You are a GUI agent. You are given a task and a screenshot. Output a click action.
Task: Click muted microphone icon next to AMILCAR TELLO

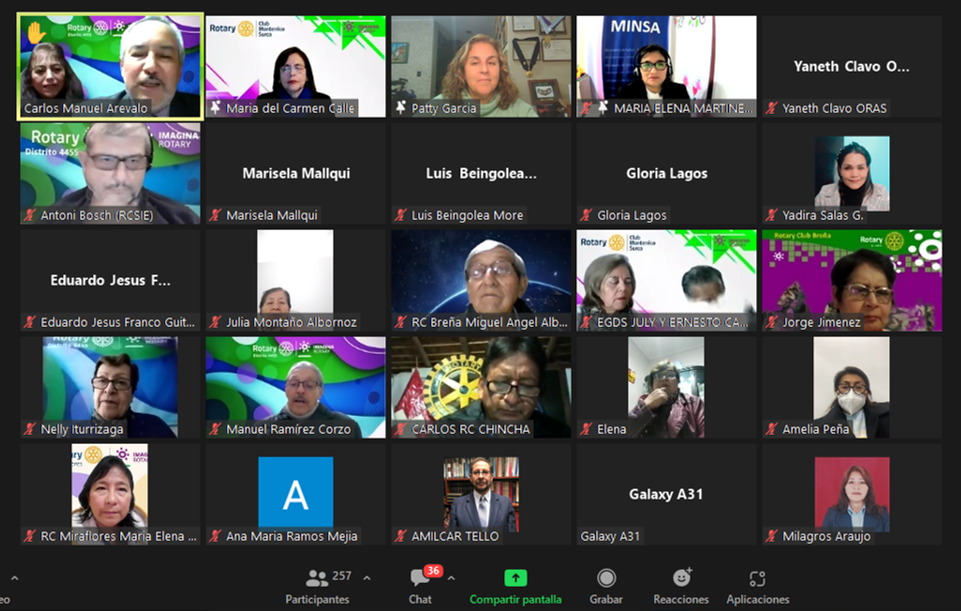coord(400,536)
